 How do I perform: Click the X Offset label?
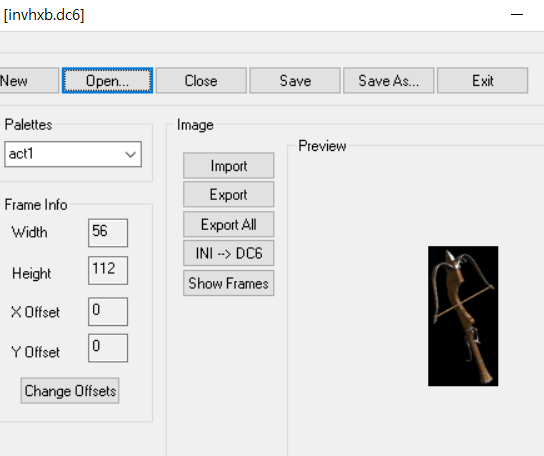(35, 312)
